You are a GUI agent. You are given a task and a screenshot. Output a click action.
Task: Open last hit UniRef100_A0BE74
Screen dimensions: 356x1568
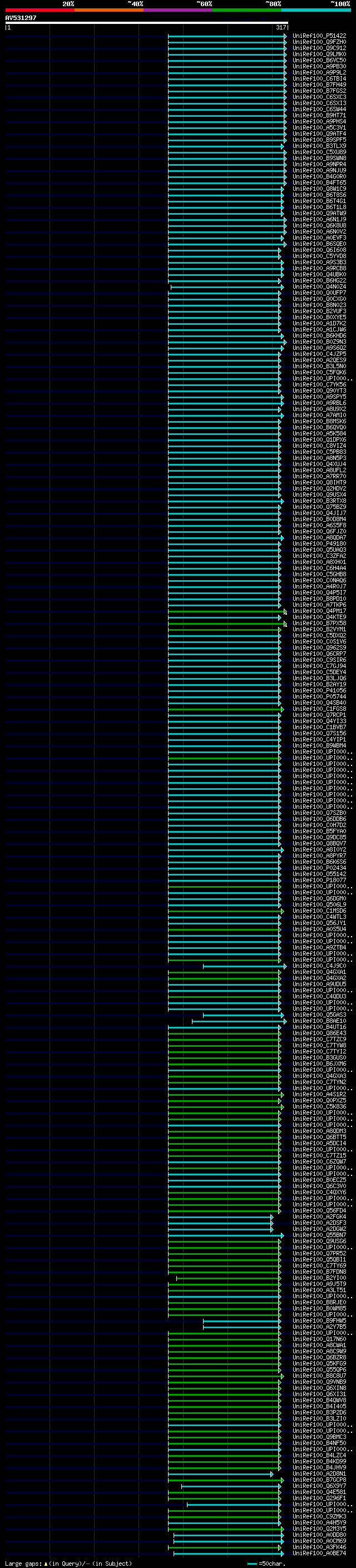coord(319,1553)
